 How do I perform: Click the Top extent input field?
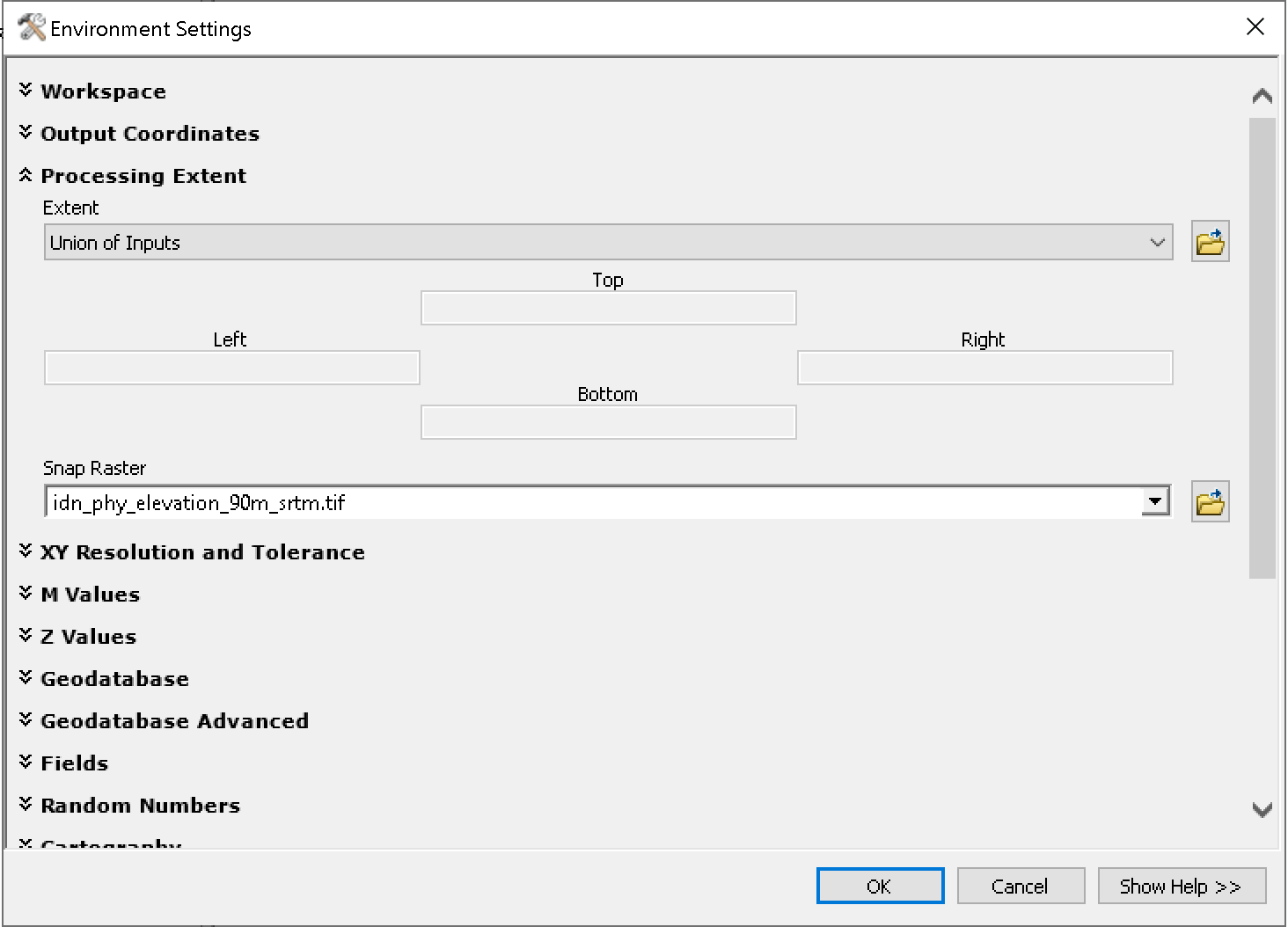pyautogui.click(x=608, y=309)
